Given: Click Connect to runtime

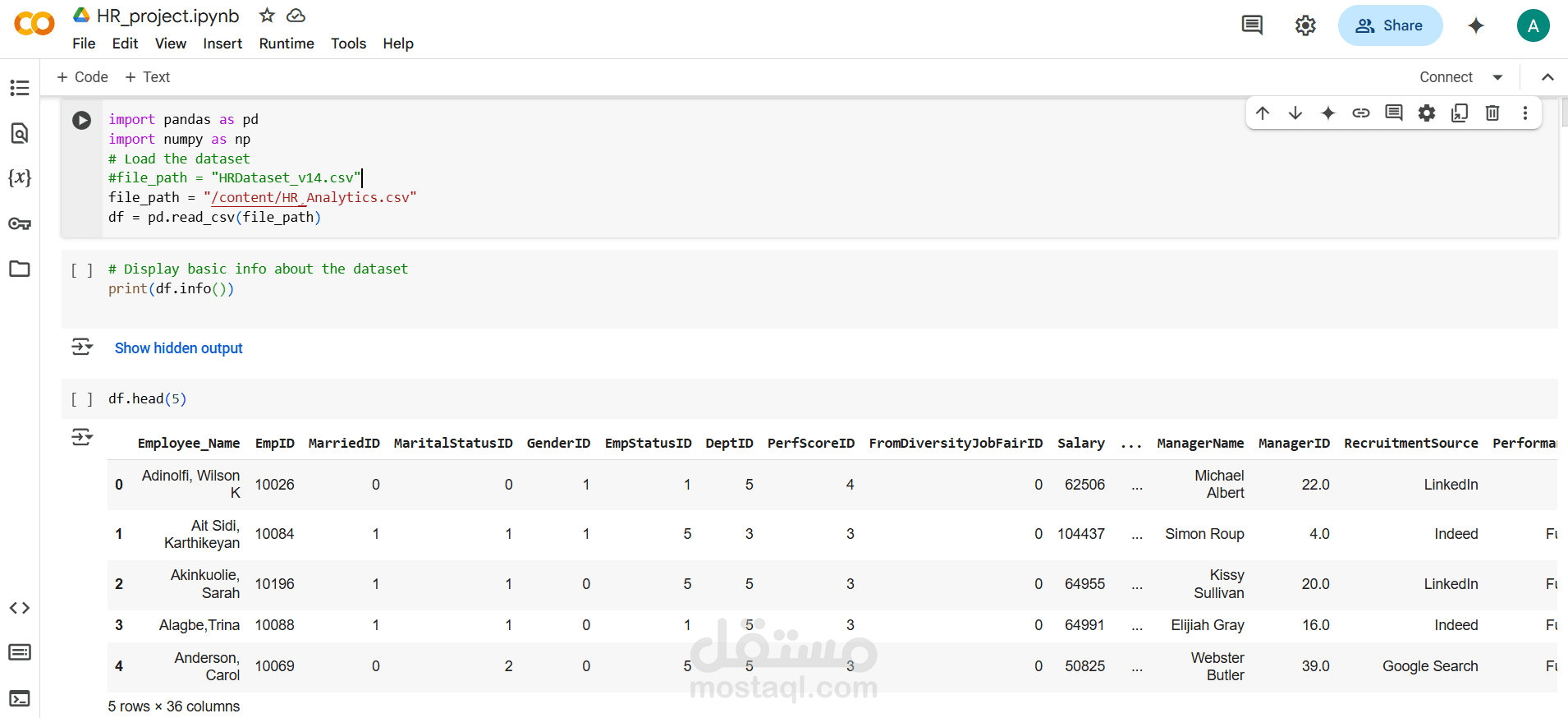Looking at the screenshot, I should [1446, 77].
